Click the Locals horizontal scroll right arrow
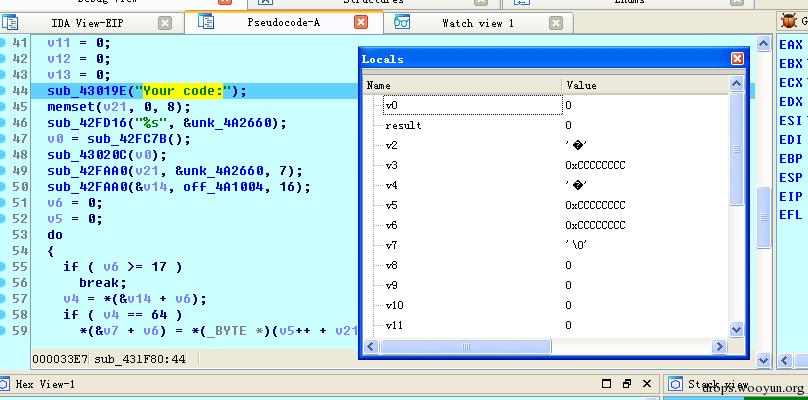Image resolution: width=808 pixels, height=400 pixels. point(719,346)
